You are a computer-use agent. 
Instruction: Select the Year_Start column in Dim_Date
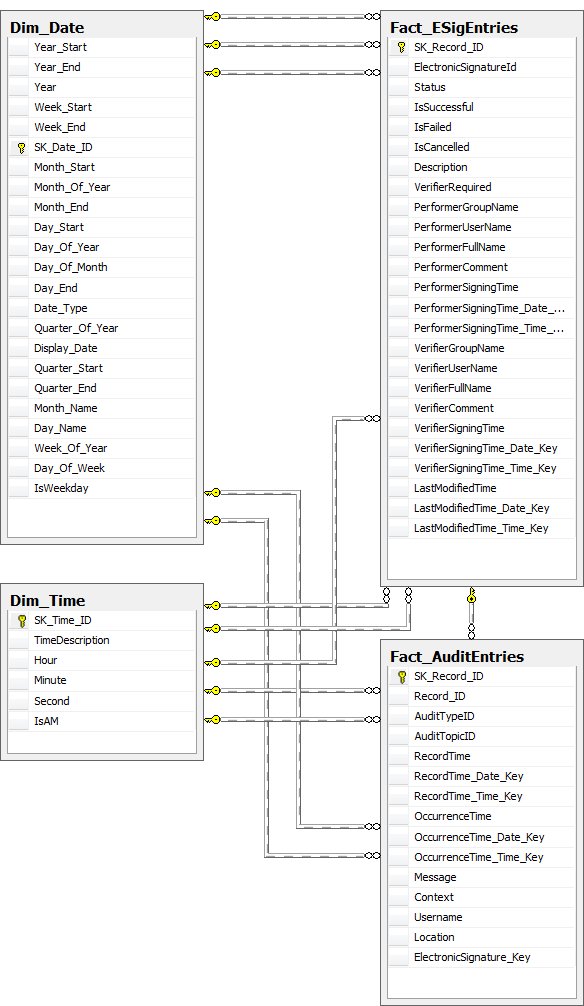point(101,47)
